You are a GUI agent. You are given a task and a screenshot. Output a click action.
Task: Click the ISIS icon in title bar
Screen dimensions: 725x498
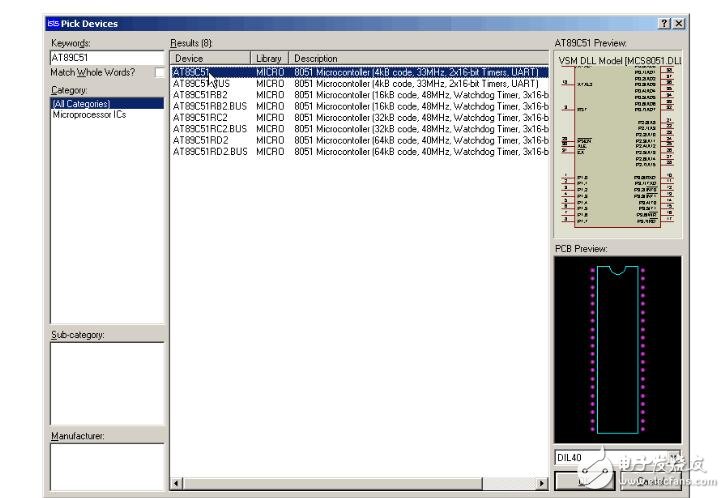pyautogui.click(x=53, y=23)
